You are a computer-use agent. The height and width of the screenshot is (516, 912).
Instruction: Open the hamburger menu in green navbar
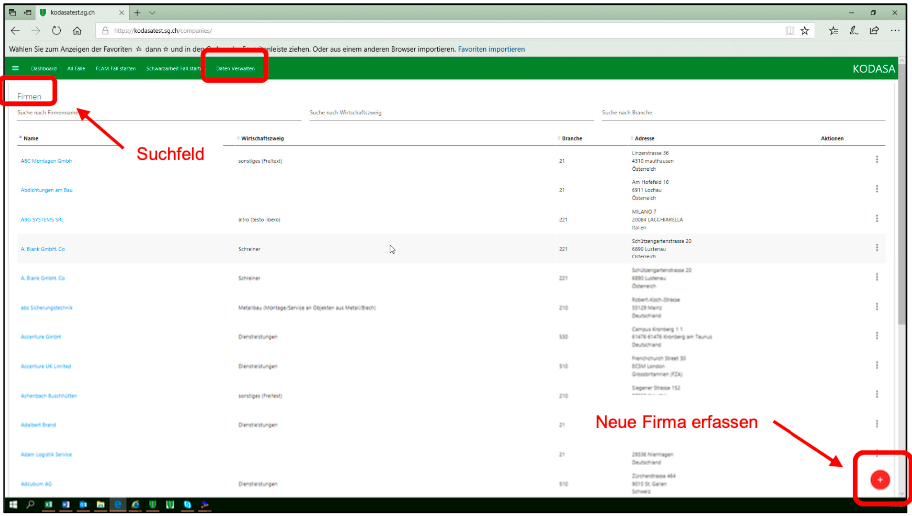(x=15, y=68)
